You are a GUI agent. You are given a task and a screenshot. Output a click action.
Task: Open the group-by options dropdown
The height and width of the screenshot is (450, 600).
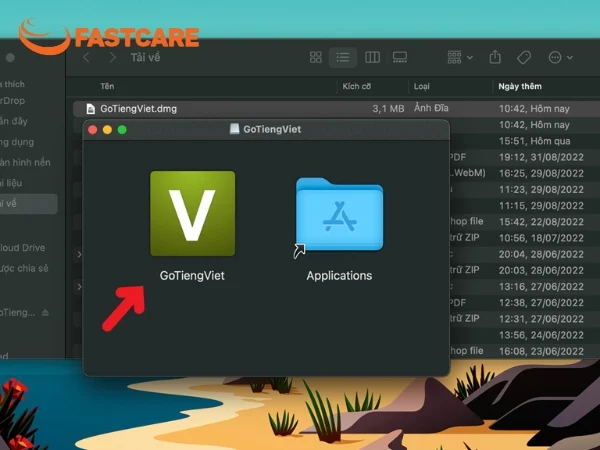click(x=460, y=57)
